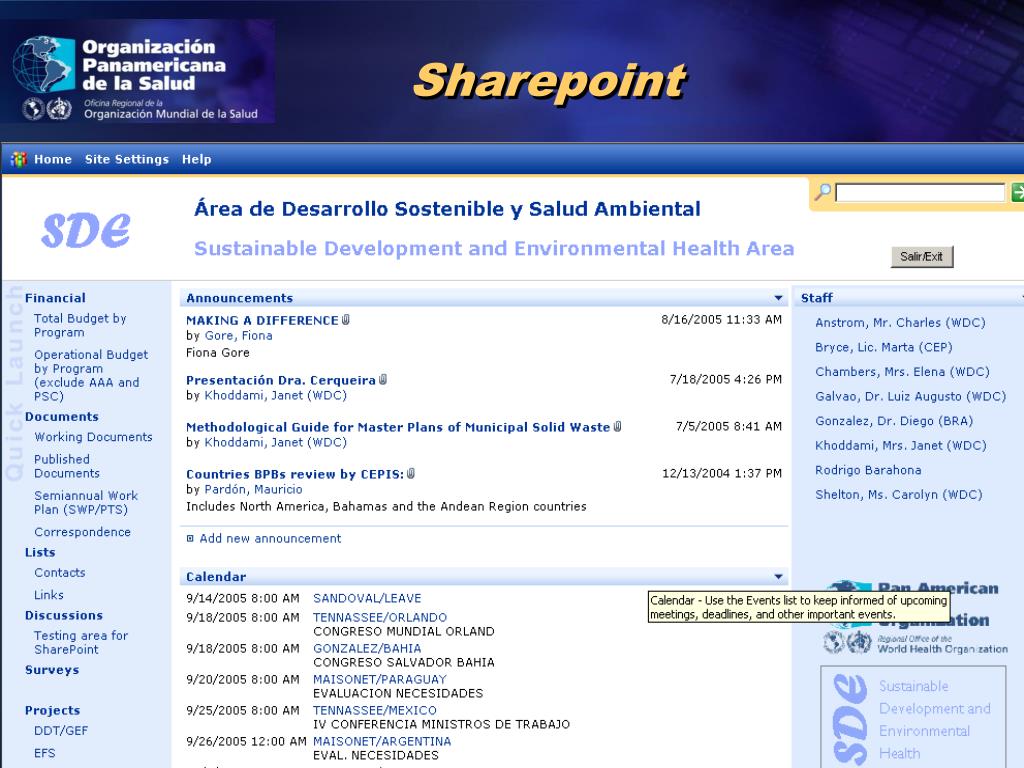Click the Salir/Exit button

click(921, 257)
